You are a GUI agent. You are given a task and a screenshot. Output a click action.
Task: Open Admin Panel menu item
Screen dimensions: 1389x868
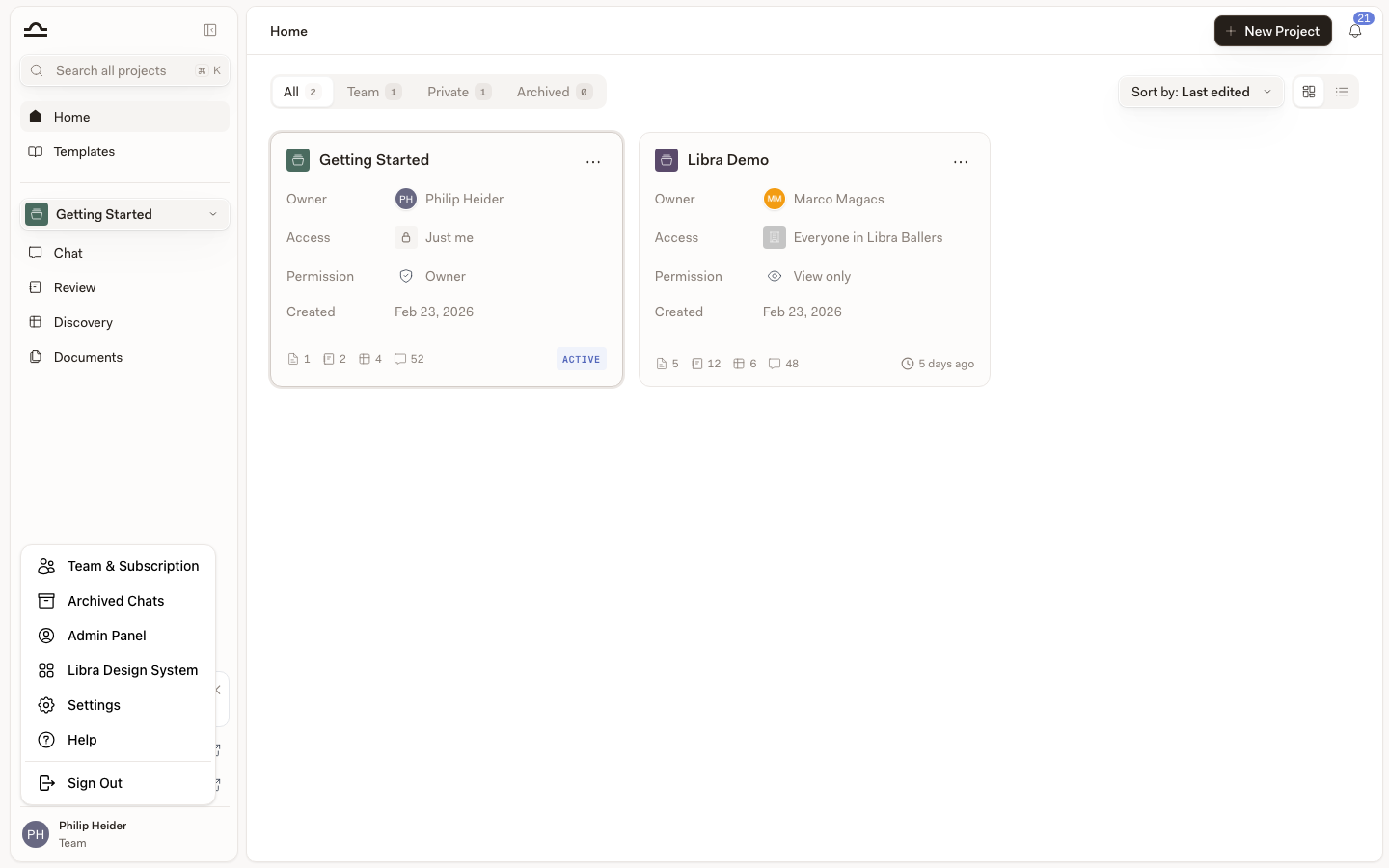tap(118, 636)
